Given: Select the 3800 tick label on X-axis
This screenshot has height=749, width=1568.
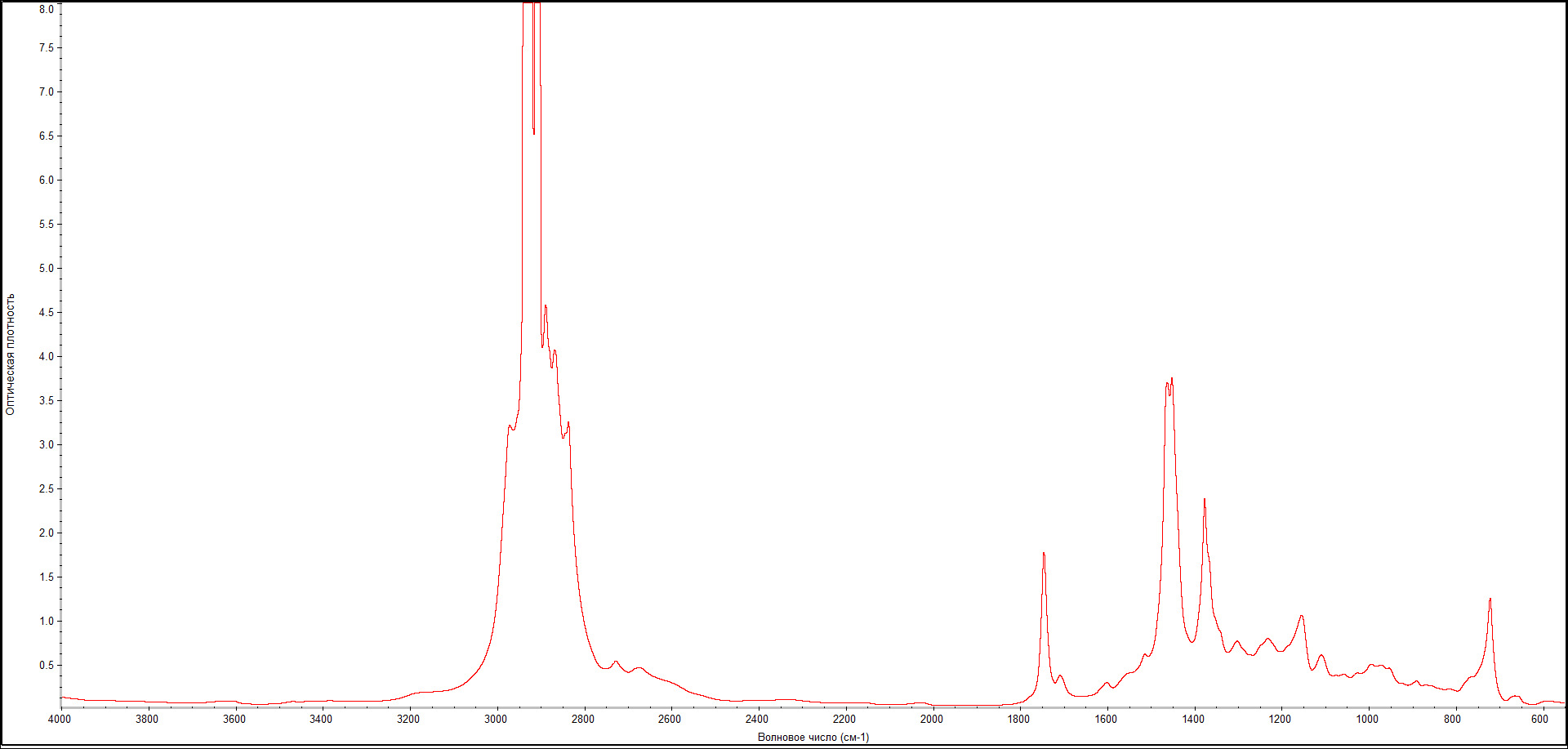Looking at the screenshot, I should tap(147, 719).
